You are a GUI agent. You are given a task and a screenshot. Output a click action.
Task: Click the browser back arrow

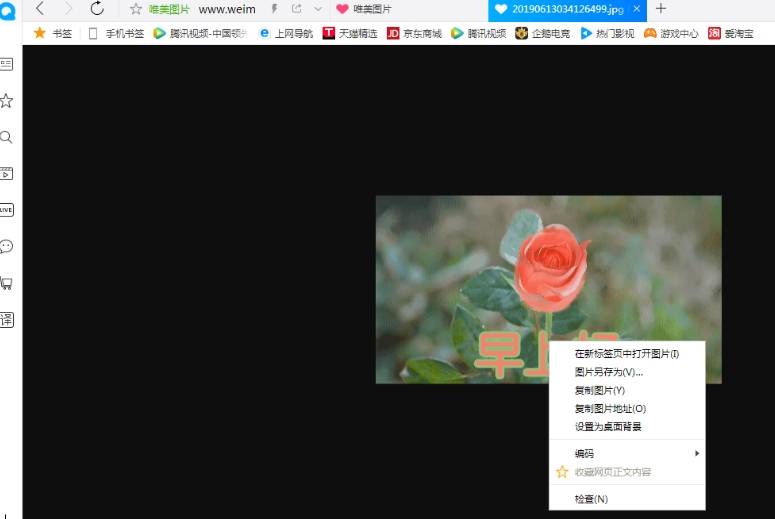[x=40, y=9]
